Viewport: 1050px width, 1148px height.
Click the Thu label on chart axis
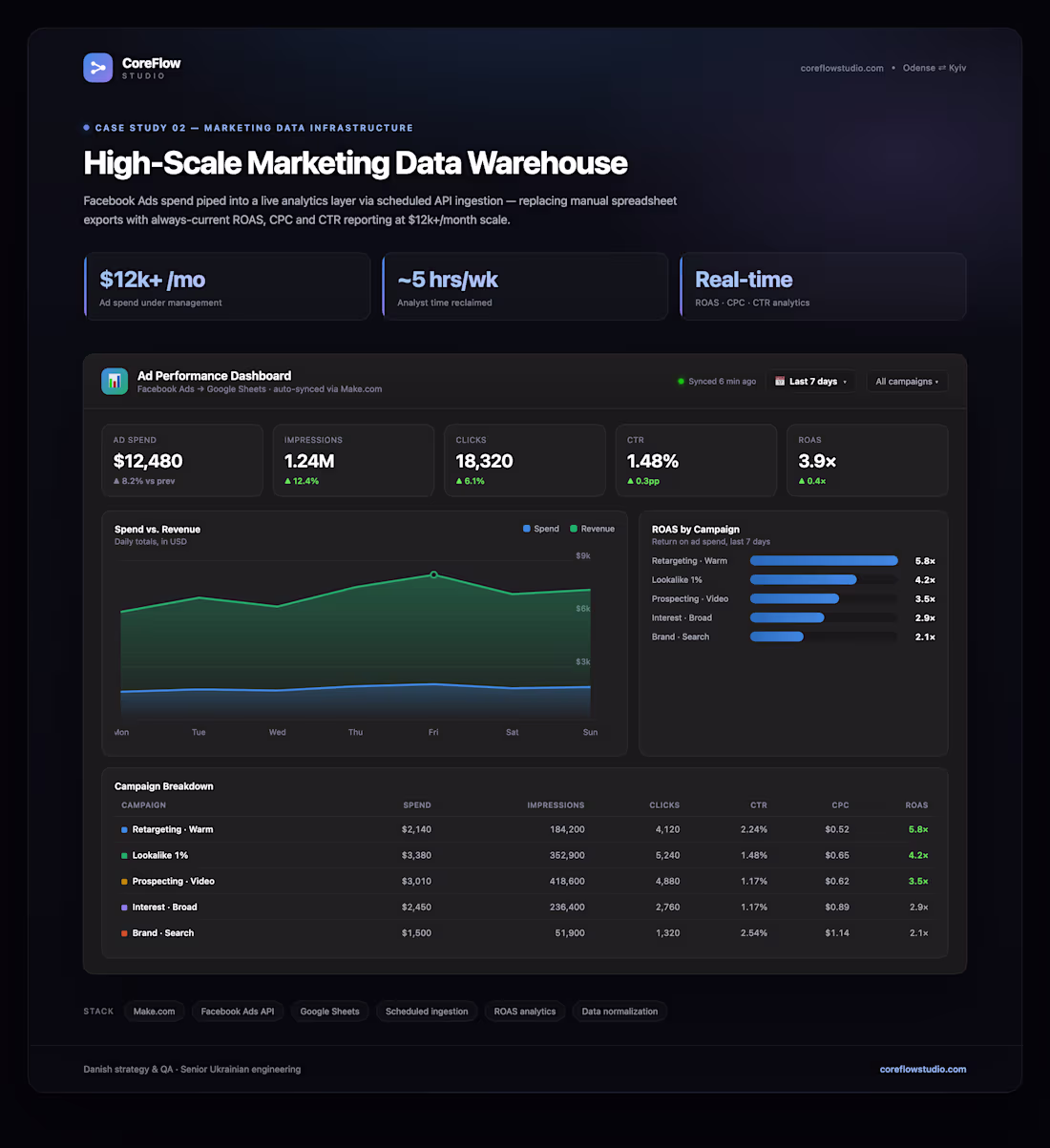pos(355,733)
